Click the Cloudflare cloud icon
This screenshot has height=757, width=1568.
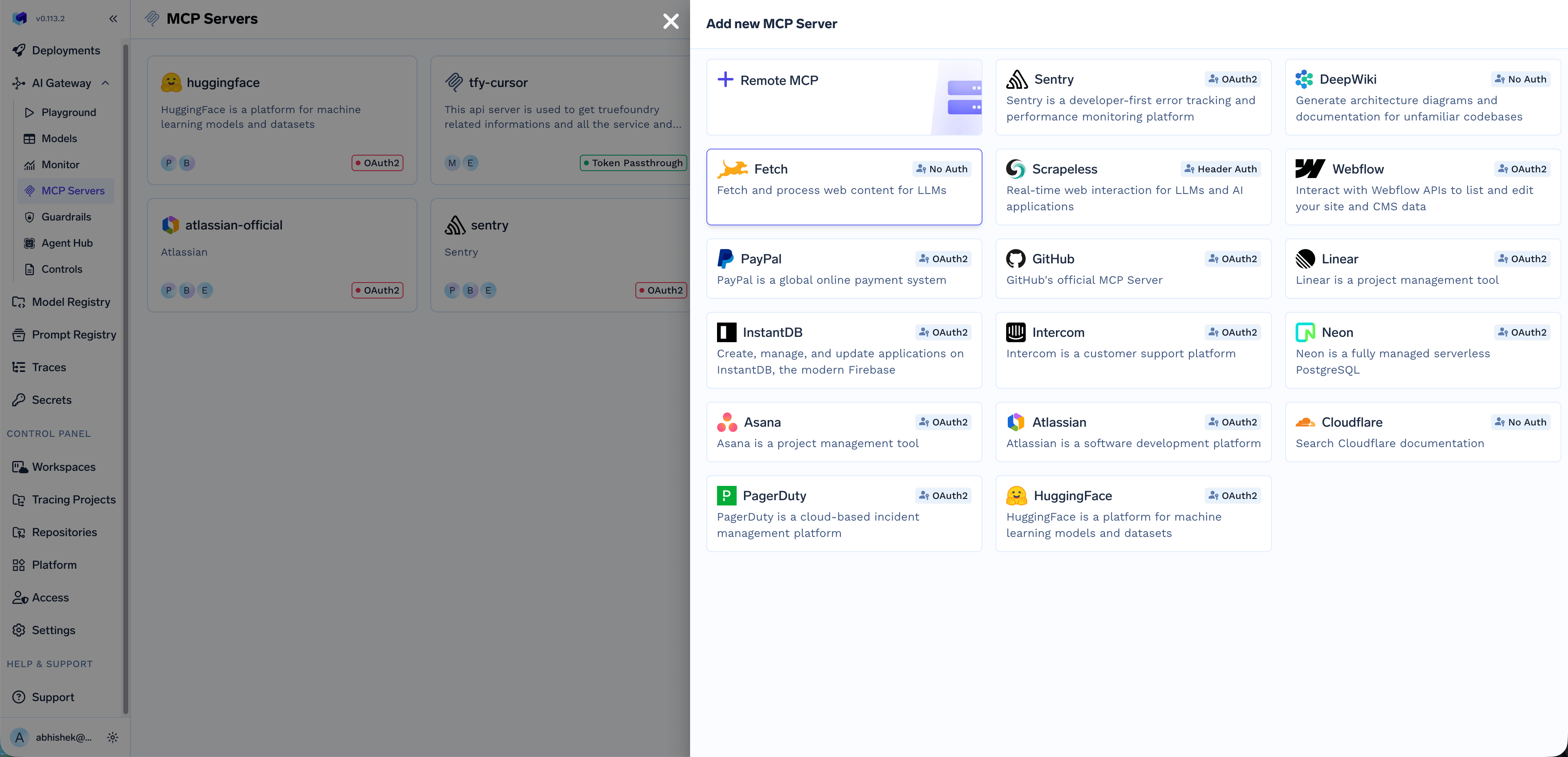(x=1305, y=422)
